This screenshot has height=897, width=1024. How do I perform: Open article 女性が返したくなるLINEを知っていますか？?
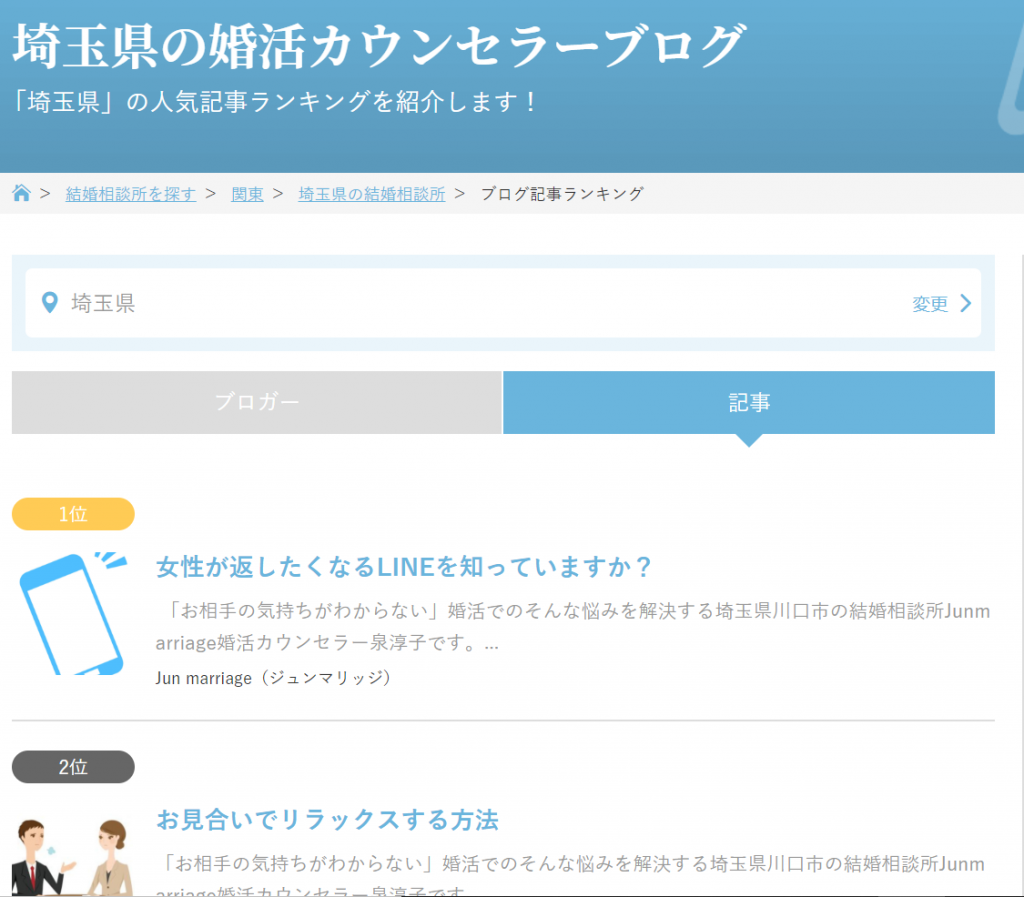tap(404, 568)
